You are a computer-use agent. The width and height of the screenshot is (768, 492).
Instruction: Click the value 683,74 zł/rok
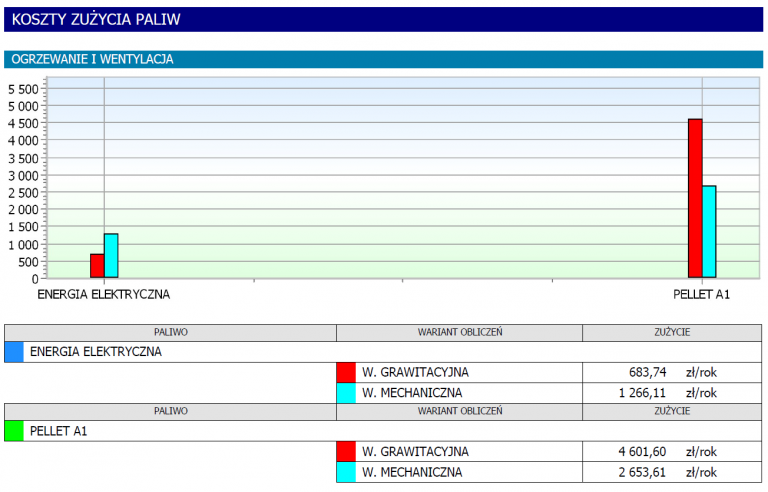click(672, 372)
